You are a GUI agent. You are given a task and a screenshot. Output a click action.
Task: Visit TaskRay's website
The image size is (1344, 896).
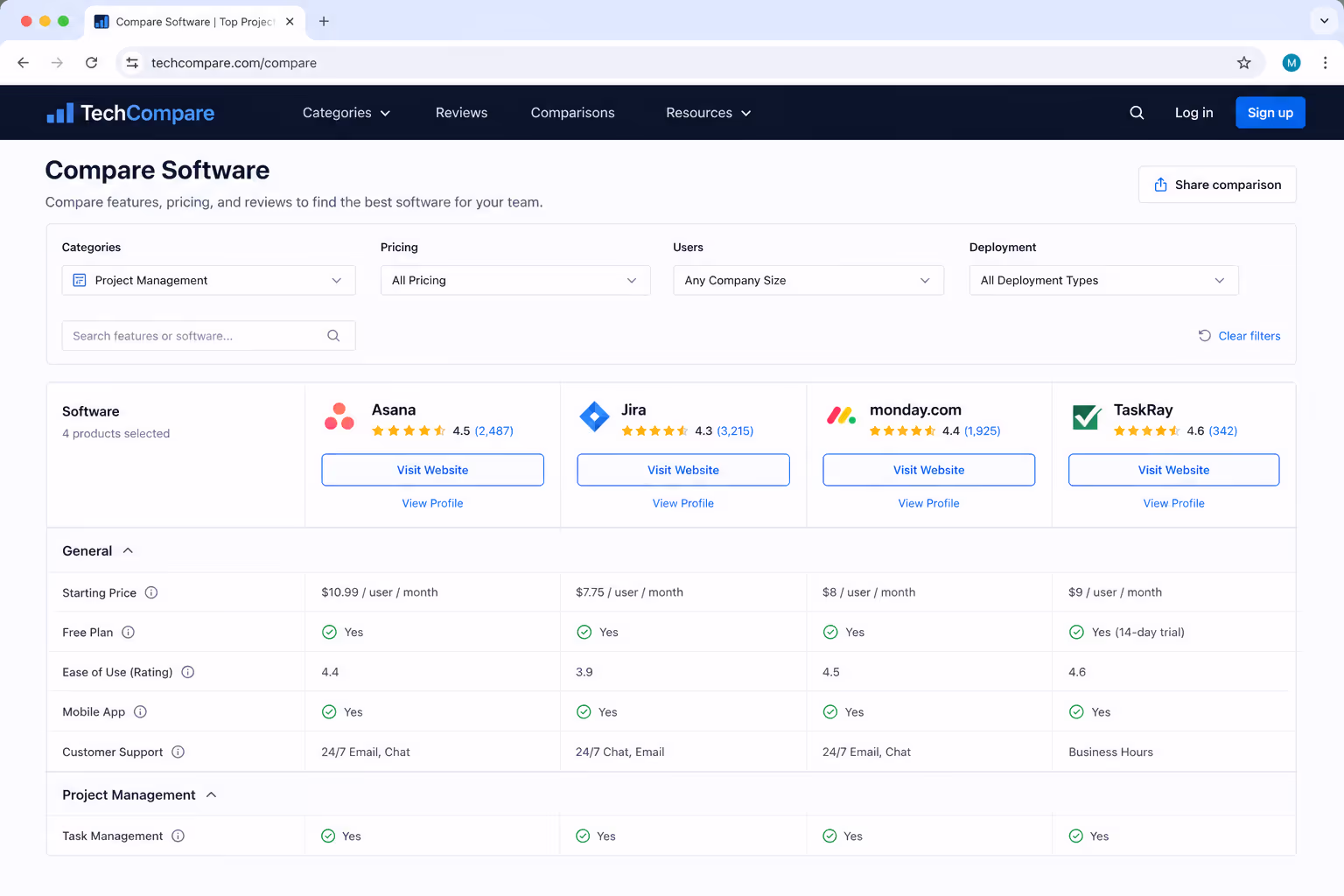1173,470
